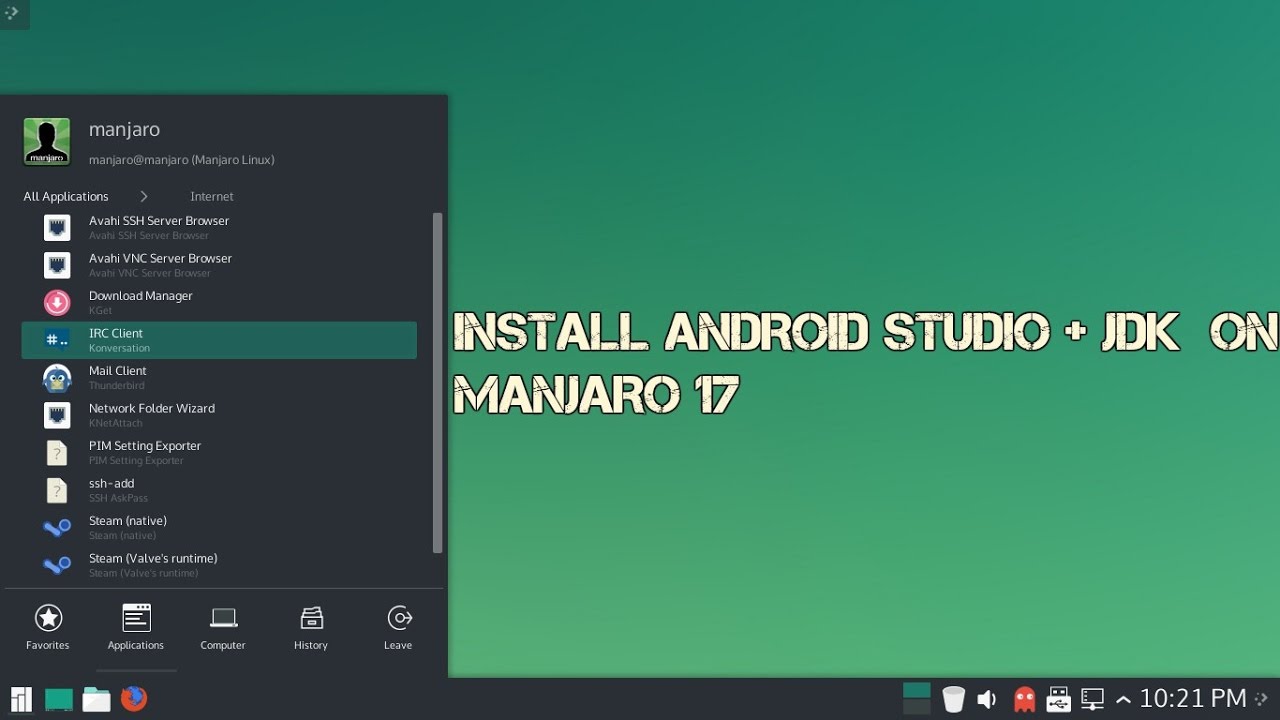Click the Internet breadcrumb label
1280x720 pixels.
pyautogui.click(x=212, y=197)
